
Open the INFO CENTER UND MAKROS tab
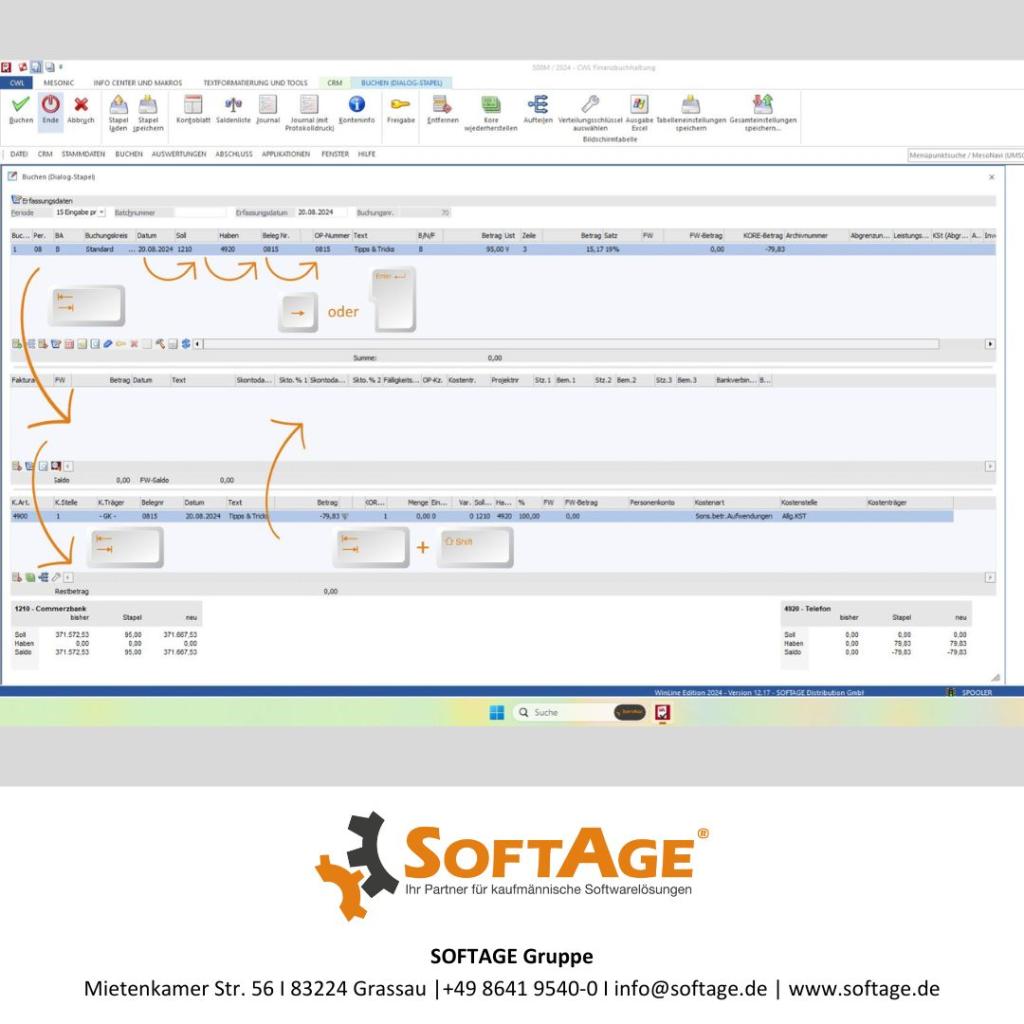point(138,83)
